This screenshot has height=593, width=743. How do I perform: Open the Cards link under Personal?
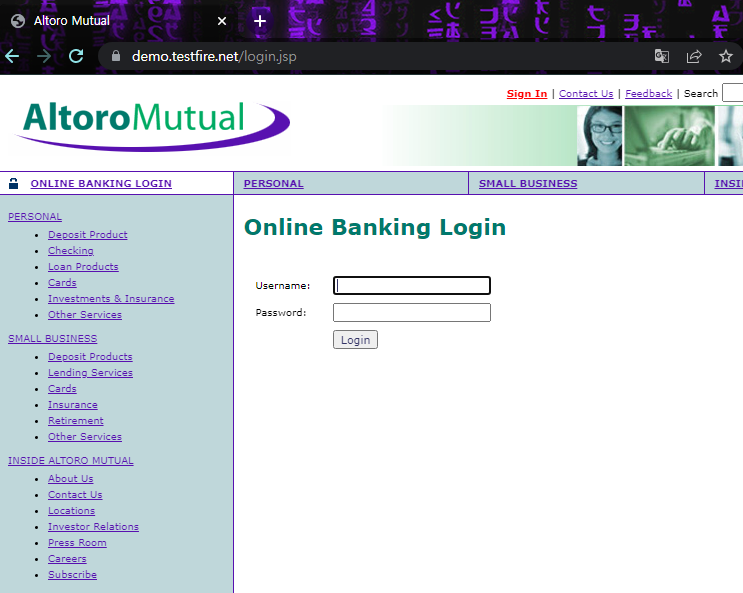(62, 283)
